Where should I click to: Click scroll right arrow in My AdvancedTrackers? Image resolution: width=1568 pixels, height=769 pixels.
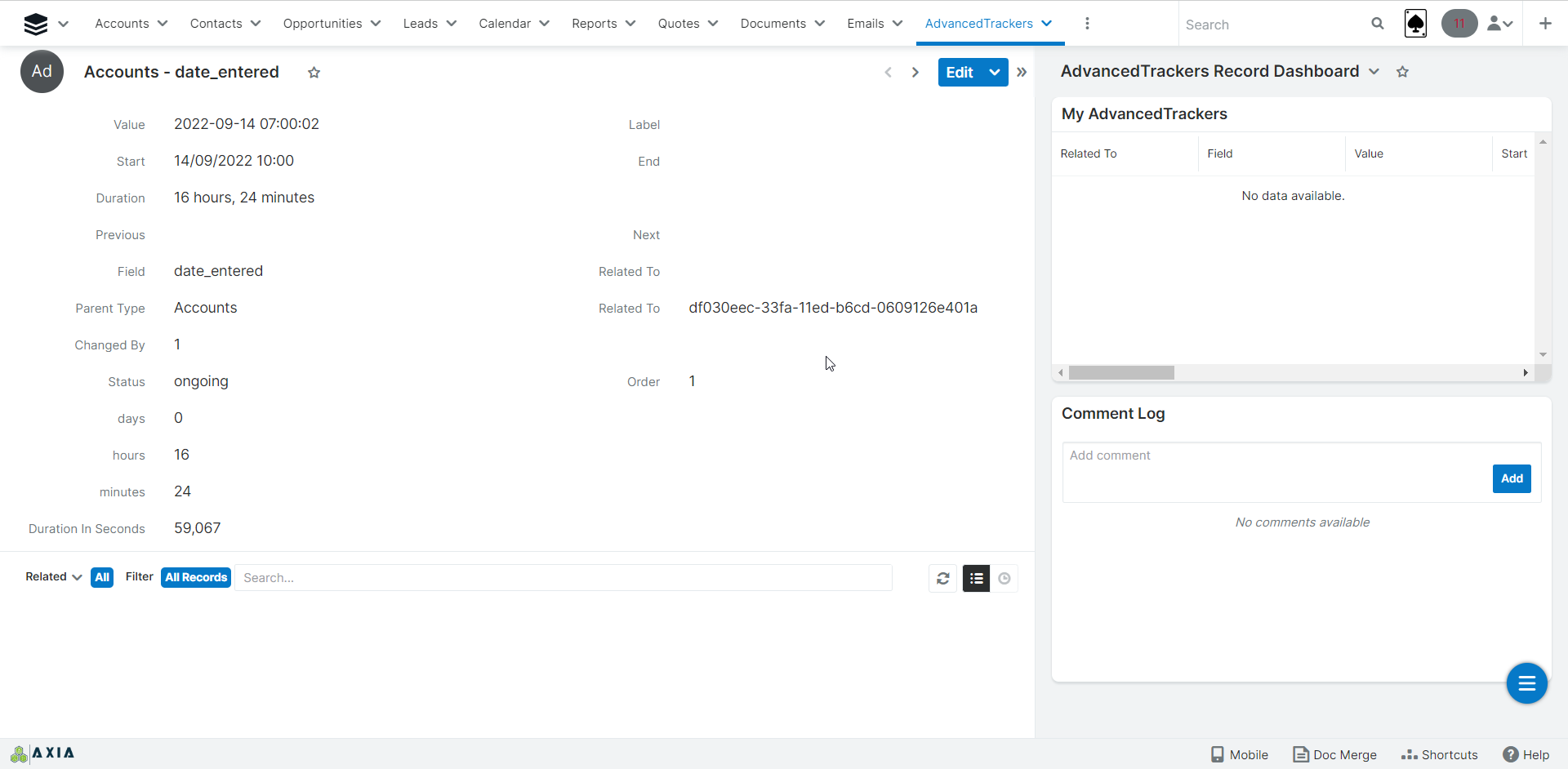[x=1526, y=373]
